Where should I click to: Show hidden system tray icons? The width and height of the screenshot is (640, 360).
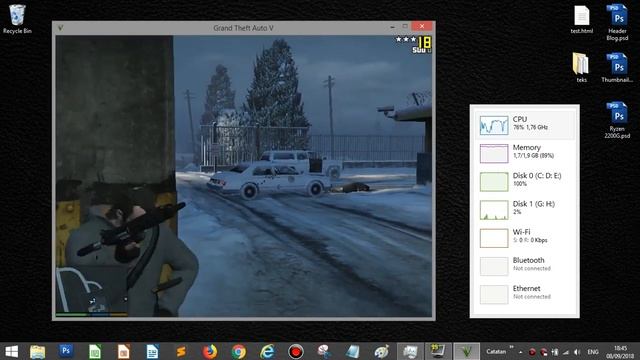coord(520,352)
